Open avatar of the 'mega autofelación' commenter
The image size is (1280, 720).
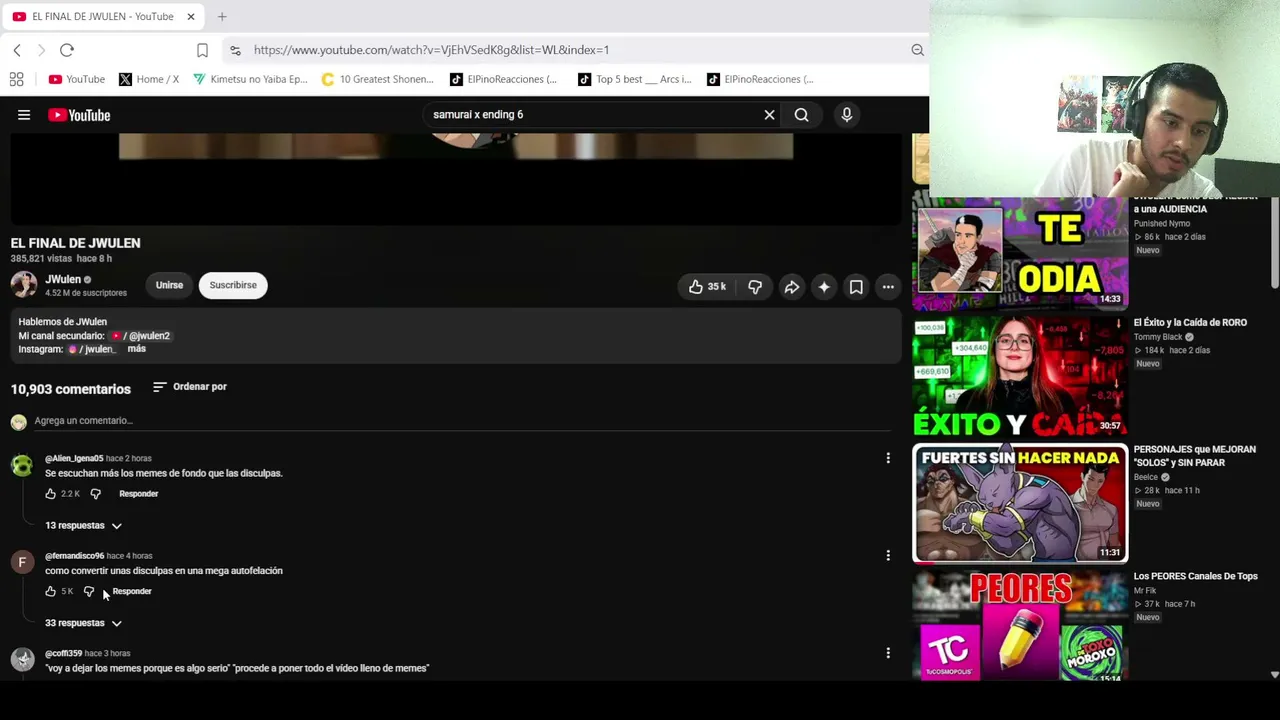click(22, 562)
